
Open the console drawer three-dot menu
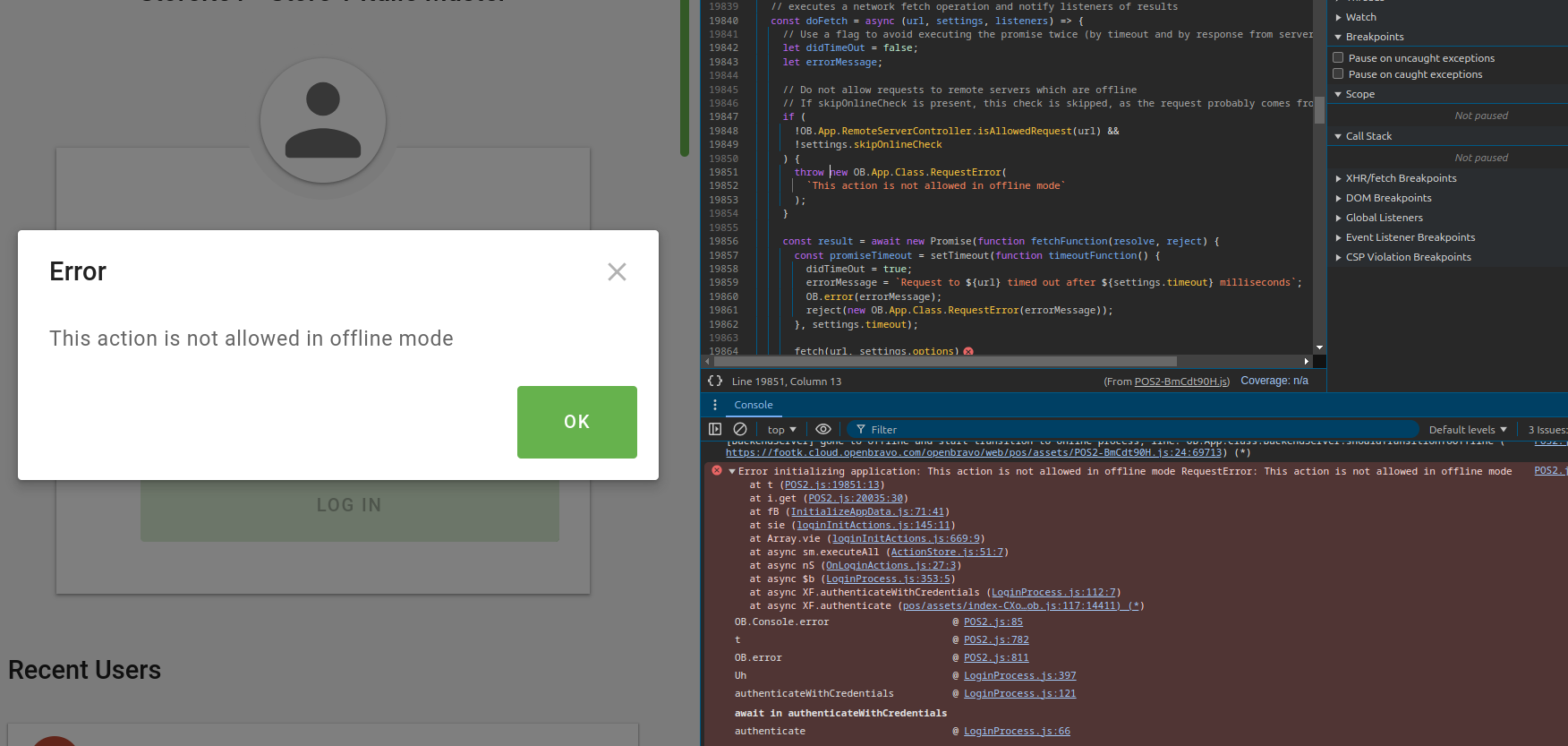[715, 405]
